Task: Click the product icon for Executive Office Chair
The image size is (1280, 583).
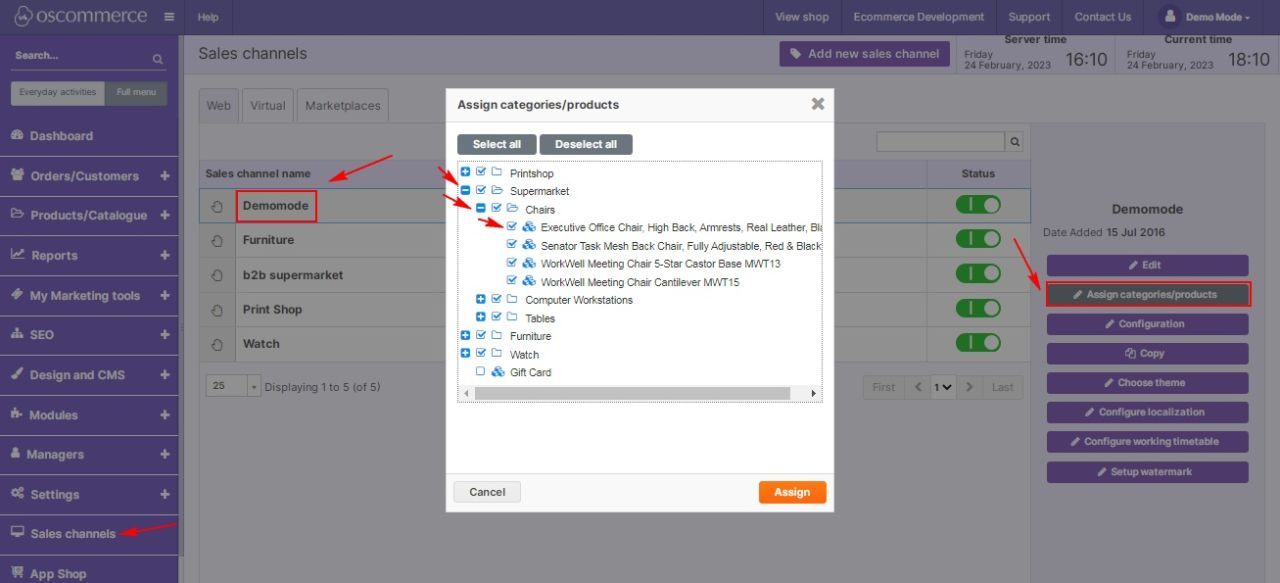Action: 529,227
